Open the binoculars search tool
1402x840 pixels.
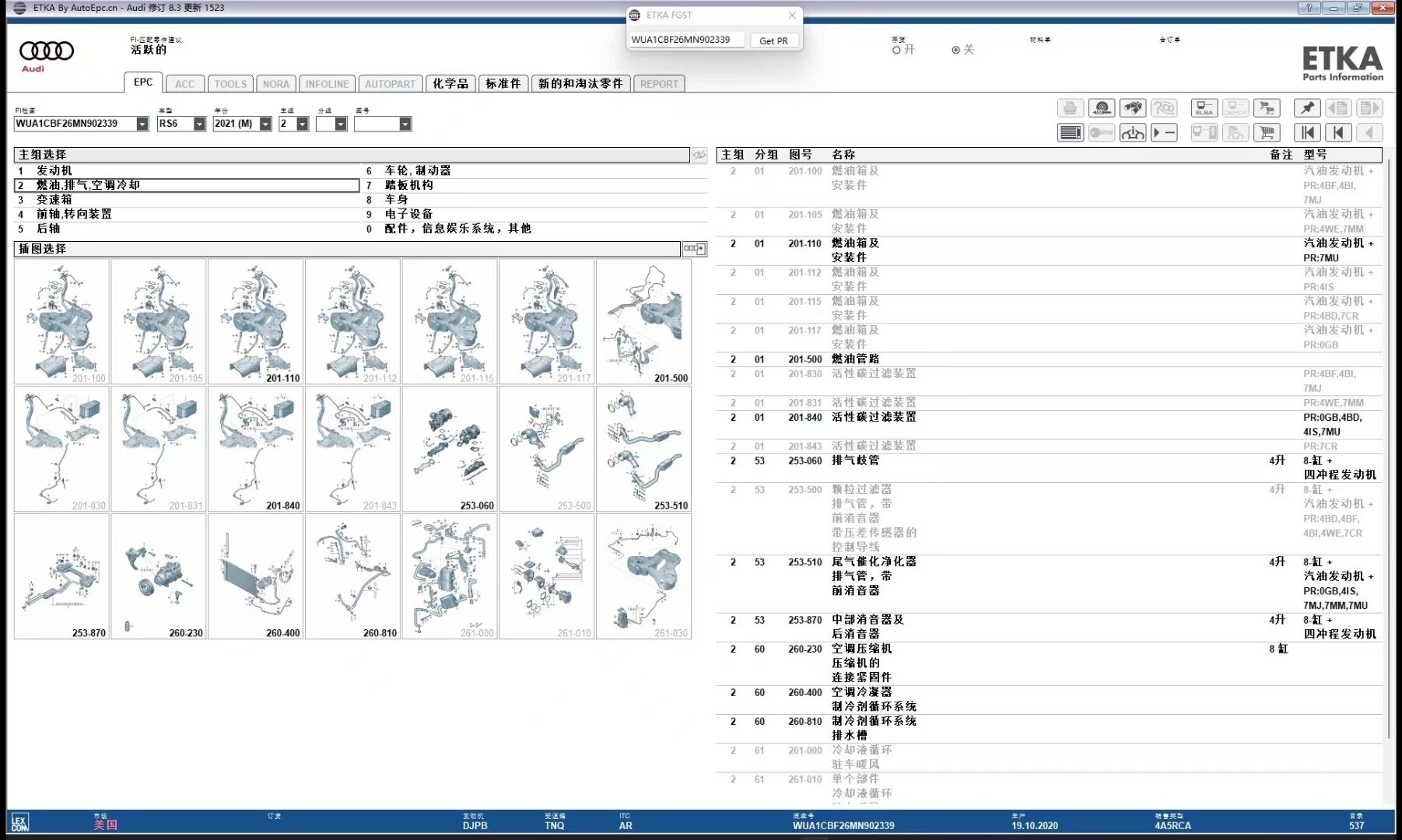[x=1133, y=108]
